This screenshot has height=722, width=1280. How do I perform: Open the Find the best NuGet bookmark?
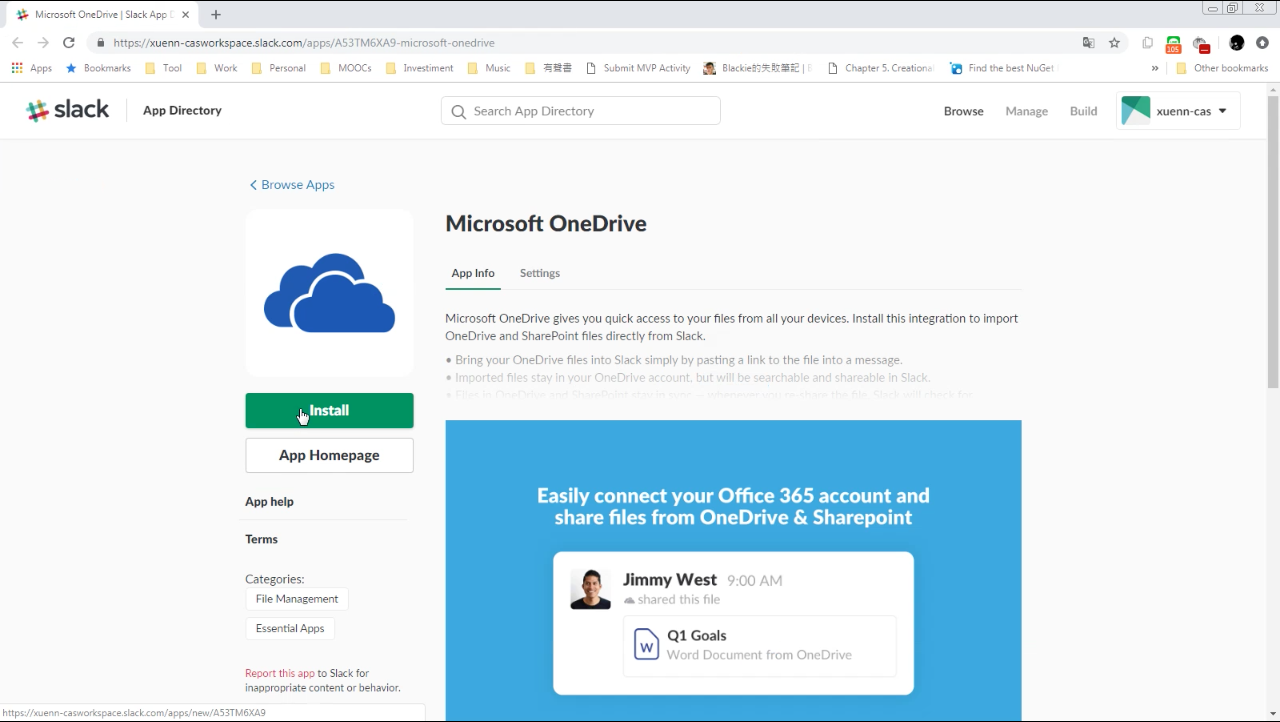point(1002,68)
